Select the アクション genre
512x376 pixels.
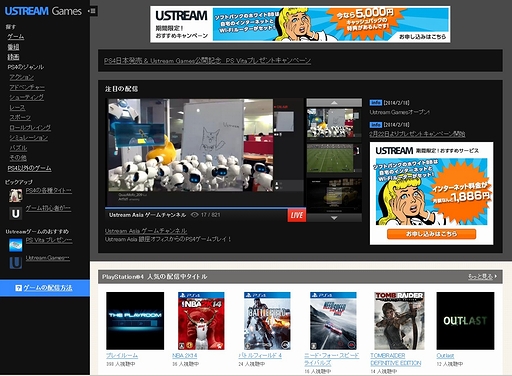[x=22, y=77]
